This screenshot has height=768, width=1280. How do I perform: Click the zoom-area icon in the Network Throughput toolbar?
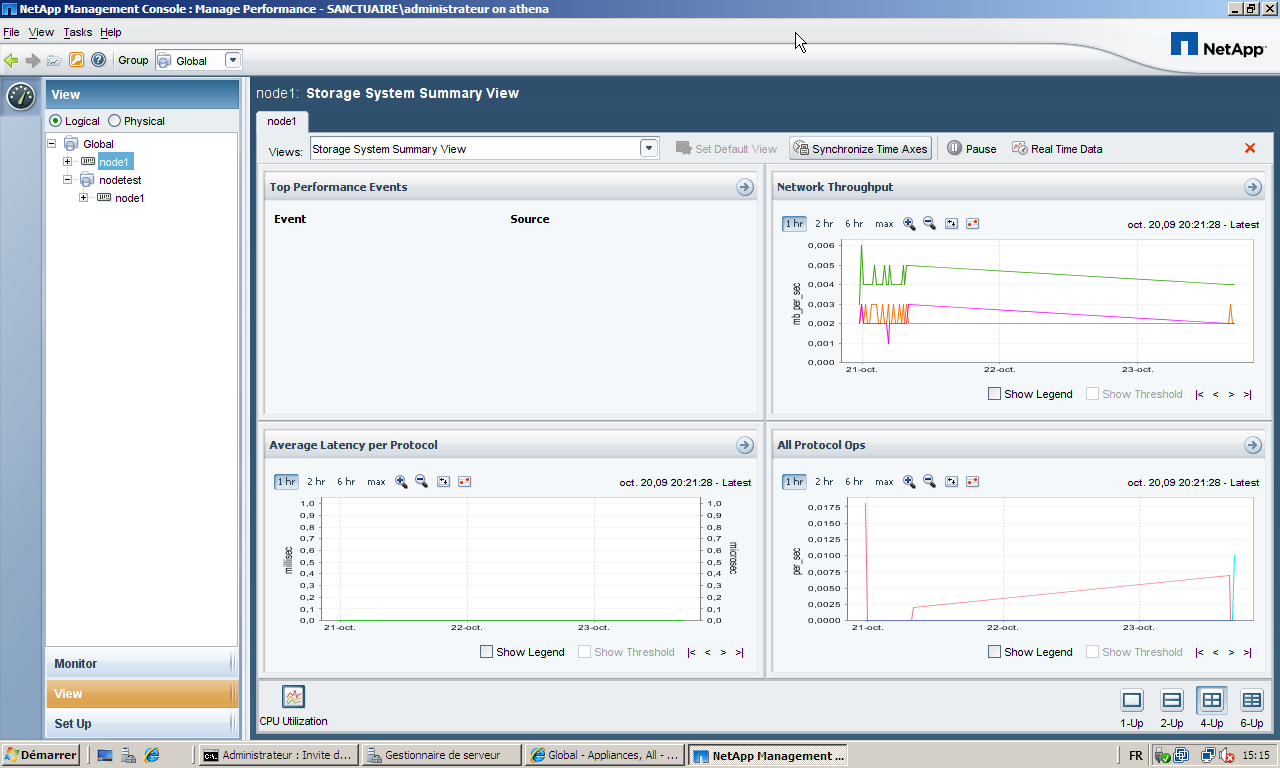(951, 224)
